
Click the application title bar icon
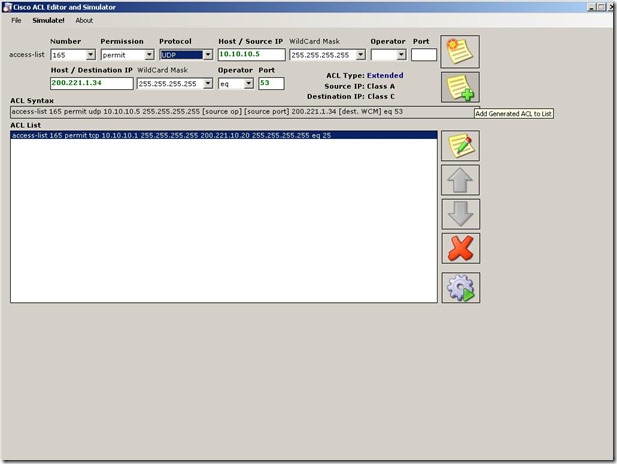[x=7, y=7]
